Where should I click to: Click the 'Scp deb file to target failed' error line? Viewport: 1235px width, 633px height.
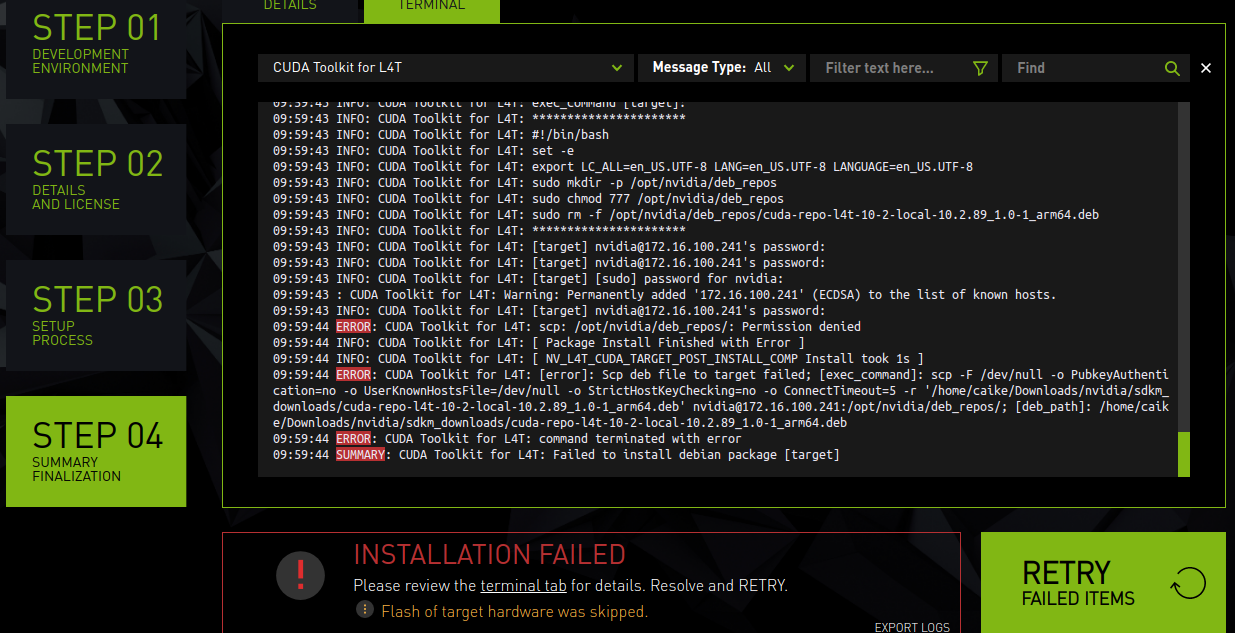(x=721, y=399)
